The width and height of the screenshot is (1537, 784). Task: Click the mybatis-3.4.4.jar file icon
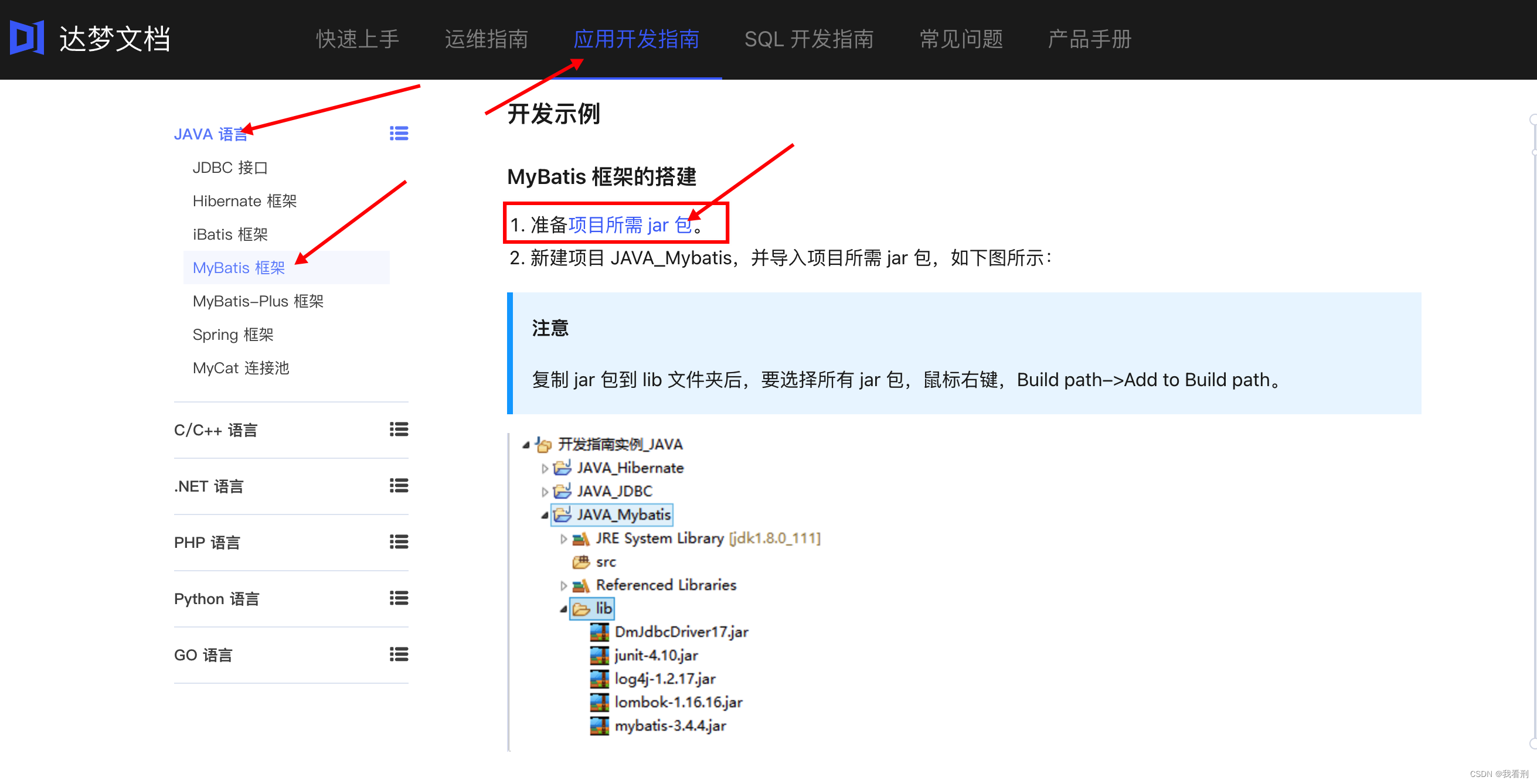pos(599,725)
